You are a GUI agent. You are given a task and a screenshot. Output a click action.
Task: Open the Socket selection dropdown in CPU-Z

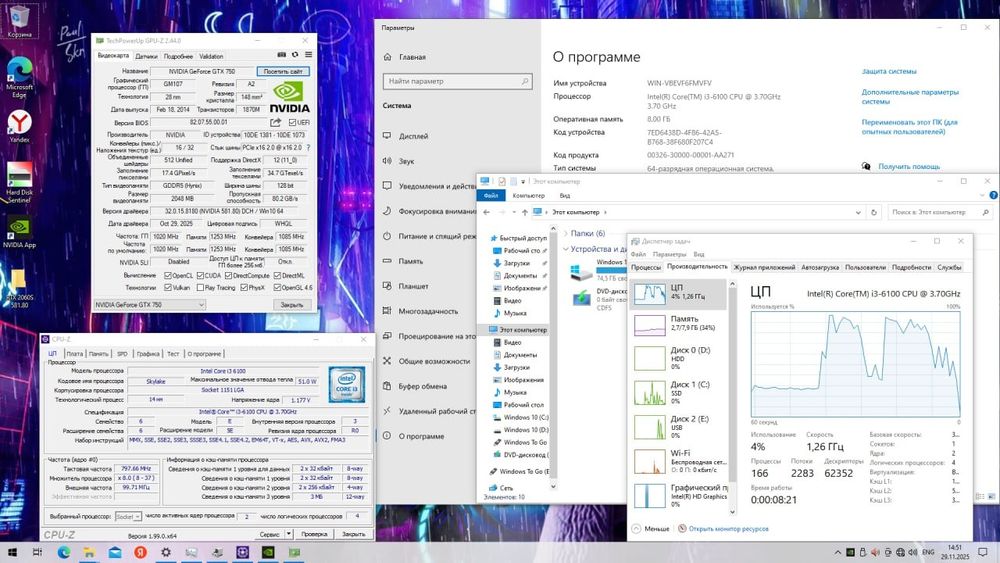(128, 516)
